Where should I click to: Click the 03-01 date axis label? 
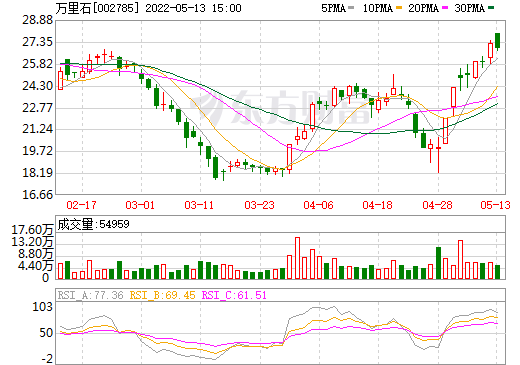[x=140, y=205]
